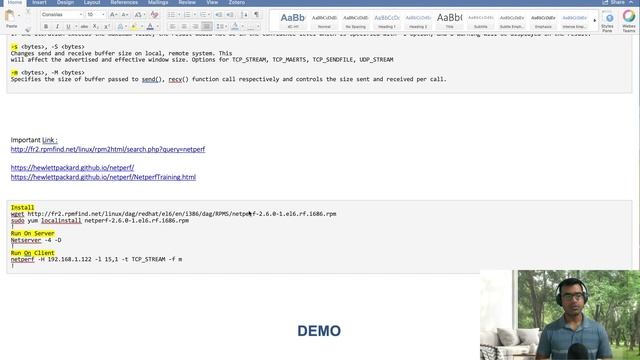Open the rpmfind.net netperf search link

pos(108,149)
